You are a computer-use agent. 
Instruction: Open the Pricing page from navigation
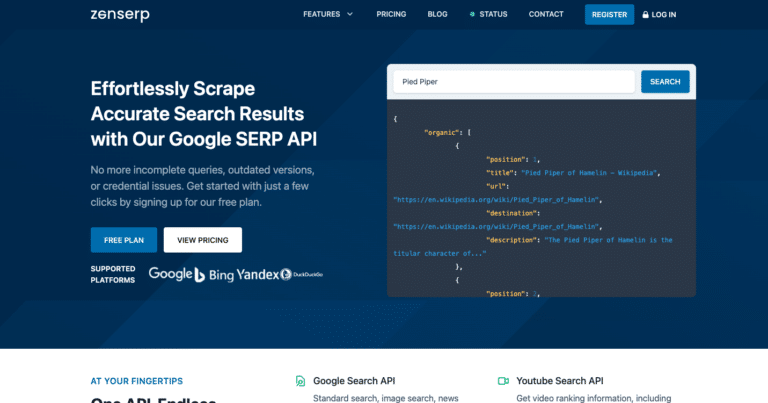(x=391, y=15)
